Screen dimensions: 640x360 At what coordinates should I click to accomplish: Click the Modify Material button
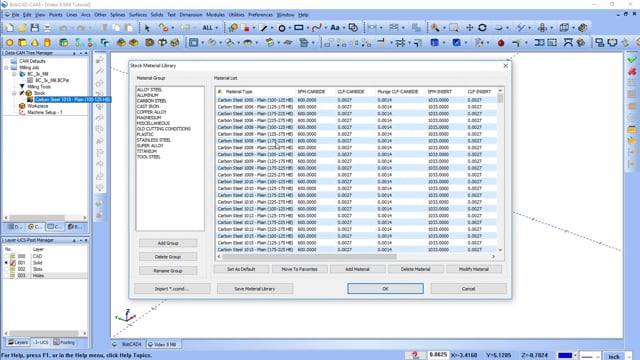point(474,269)
